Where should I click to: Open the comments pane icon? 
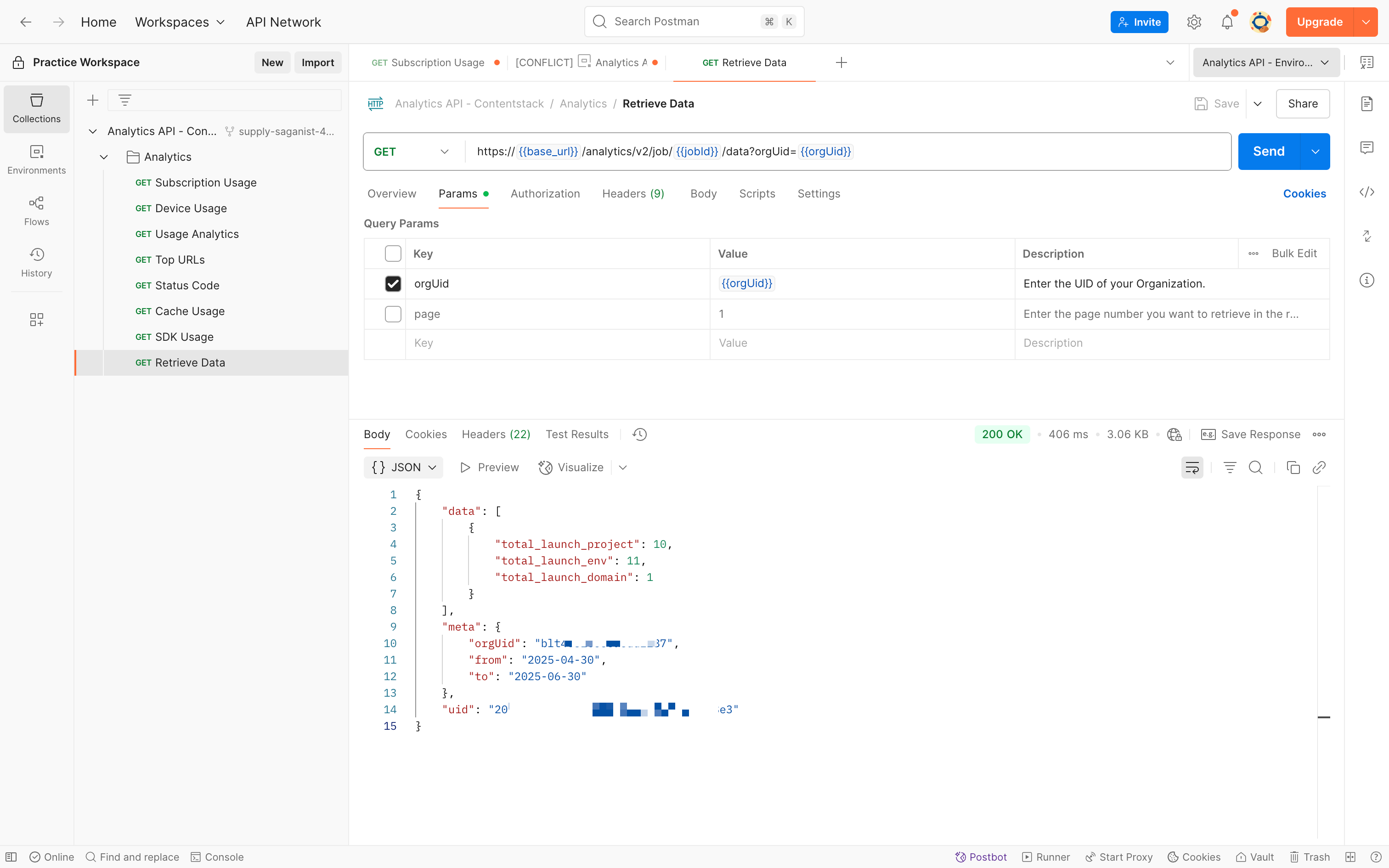pos(1366,147)
